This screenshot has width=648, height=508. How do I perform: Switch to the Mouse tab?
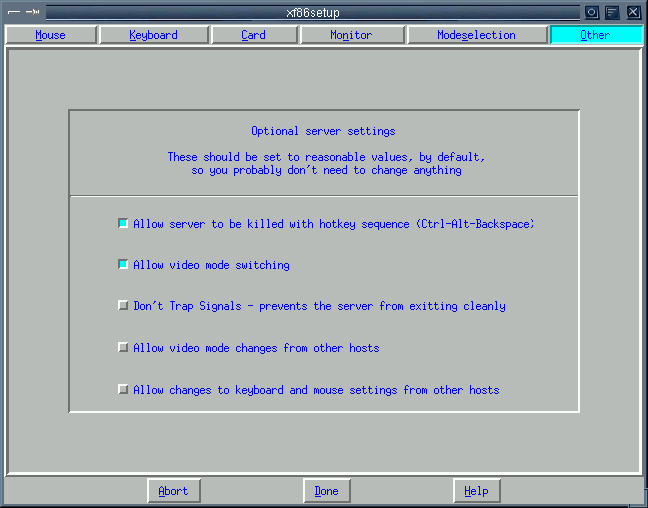[50, 35]
